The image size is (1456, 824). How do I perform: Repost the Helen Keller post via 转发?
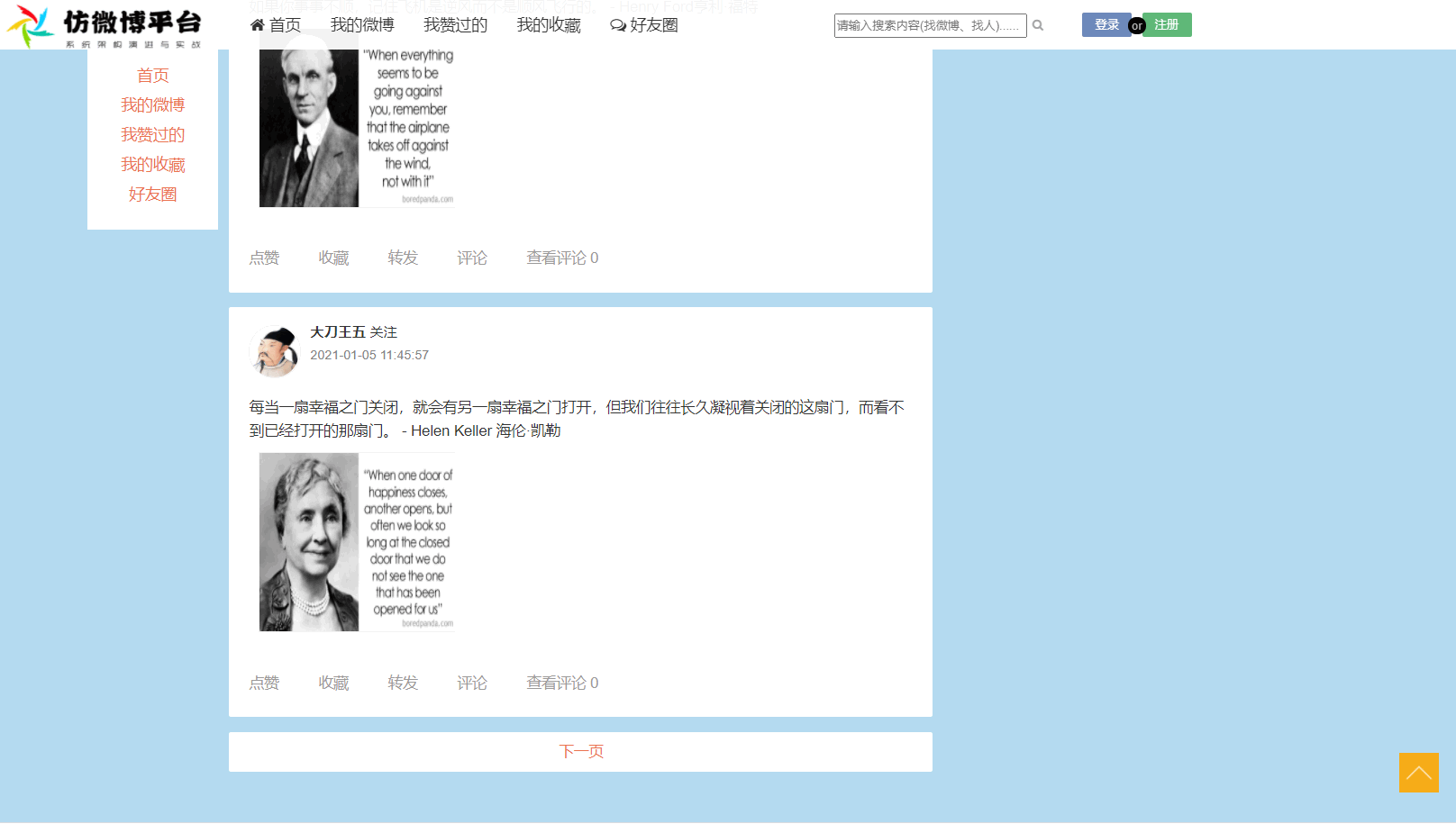(x=403, y=684)
